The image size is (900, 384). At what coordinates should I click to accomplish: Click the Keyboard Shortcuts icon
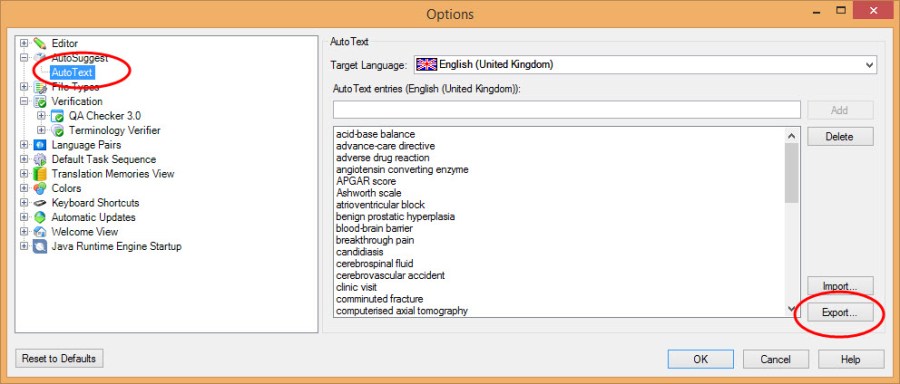(40, 203)
